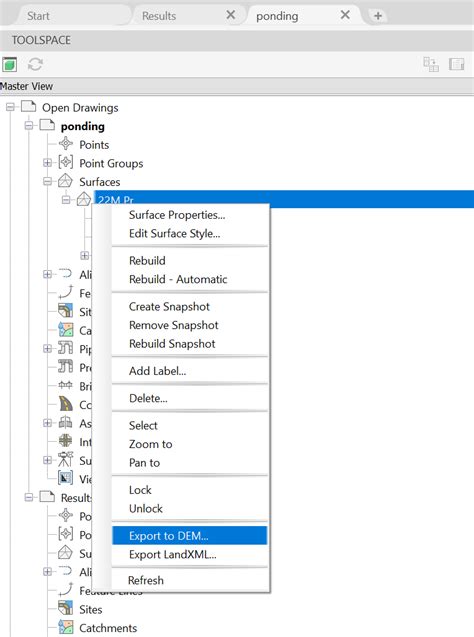
Task: Choose Lock in the context menu
Action: tap(190, 490)
